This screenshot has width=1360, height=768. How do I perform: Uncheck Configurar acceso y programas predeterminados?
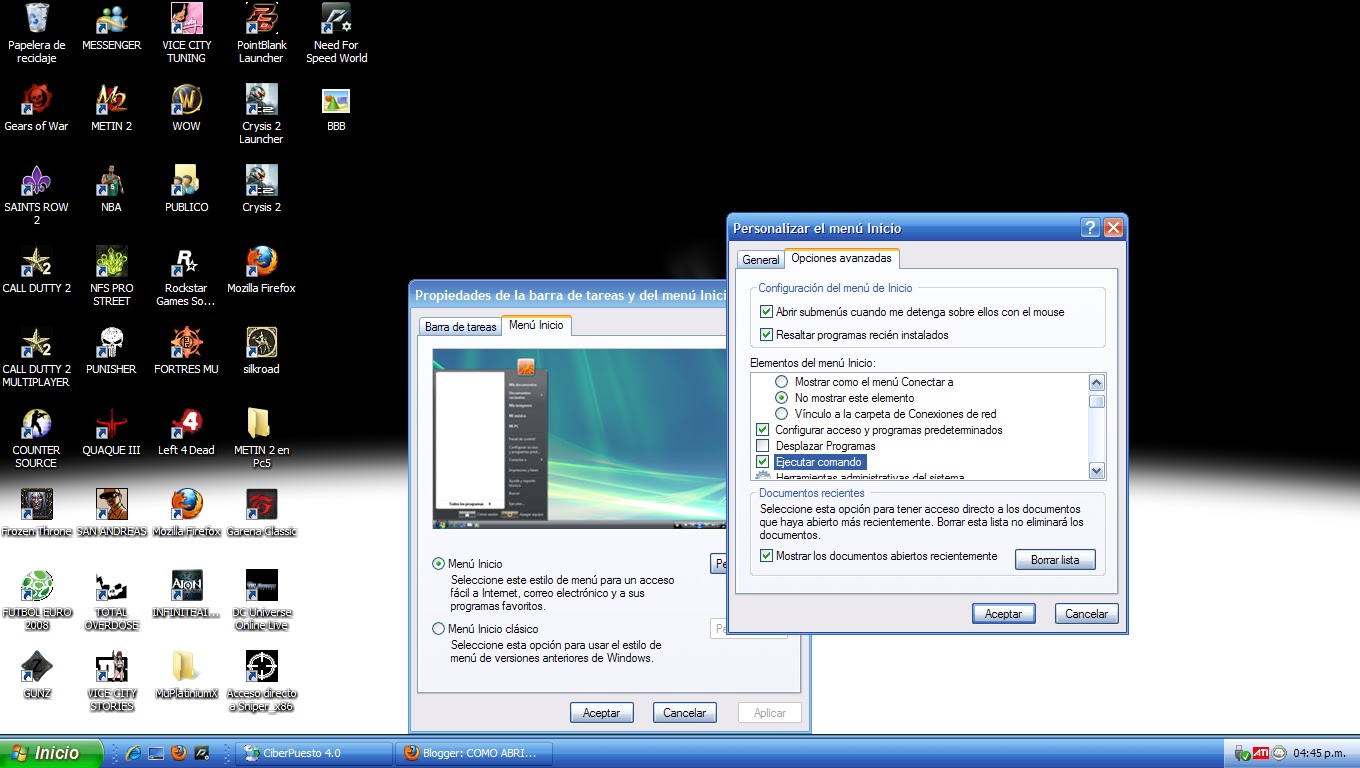tap(763, 430)
